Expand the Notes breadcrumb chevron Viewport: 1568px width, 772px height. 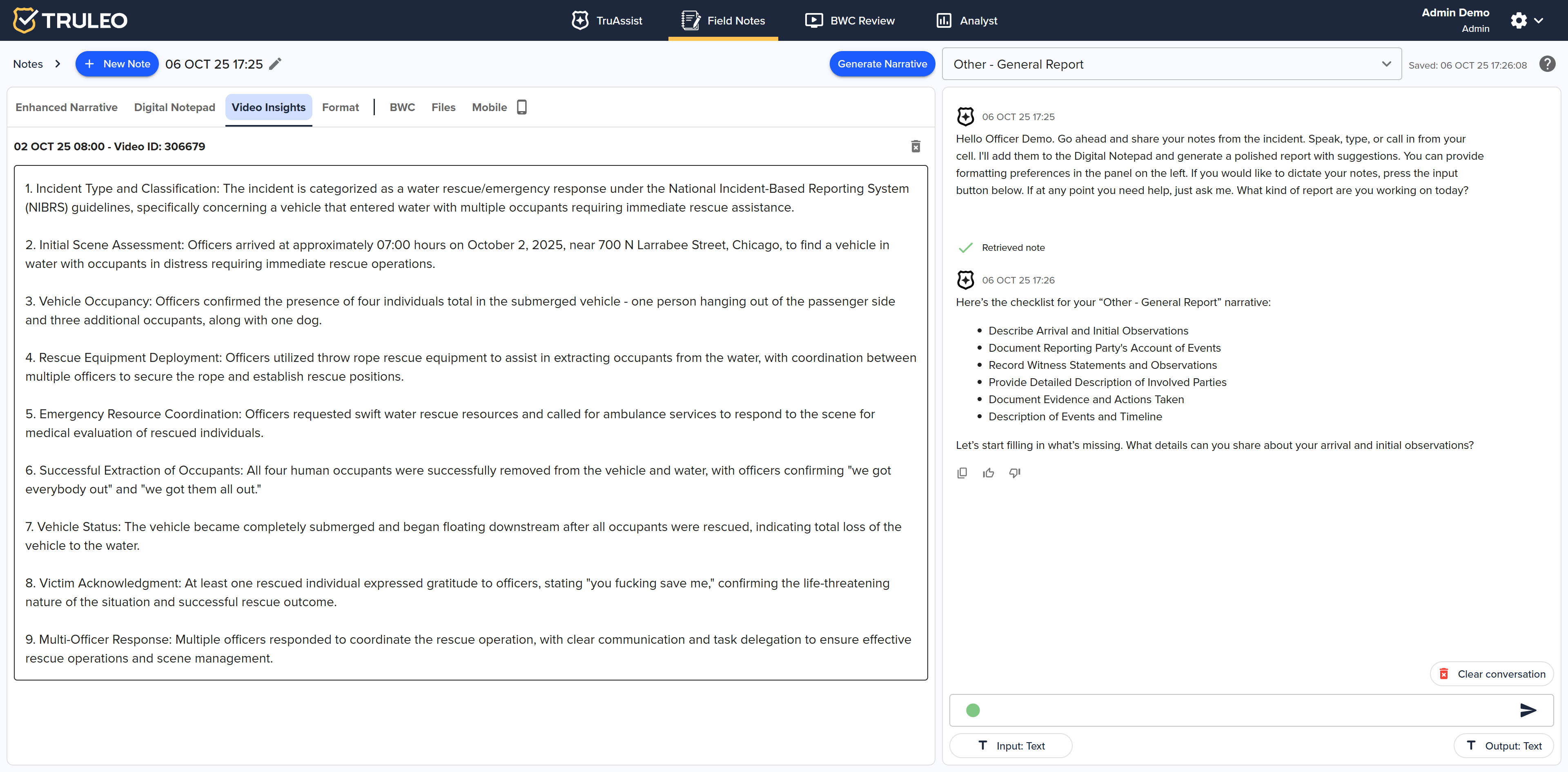tap(58, 64)
